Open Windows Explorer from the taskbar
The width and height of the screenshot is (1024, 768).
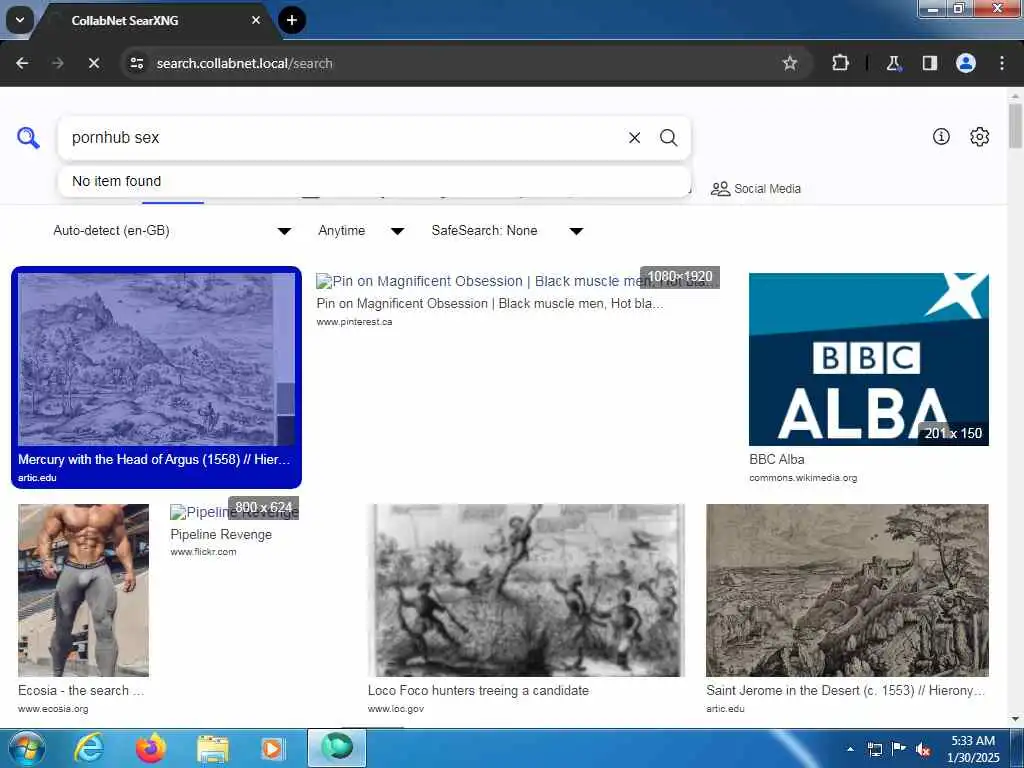point(212,748)
